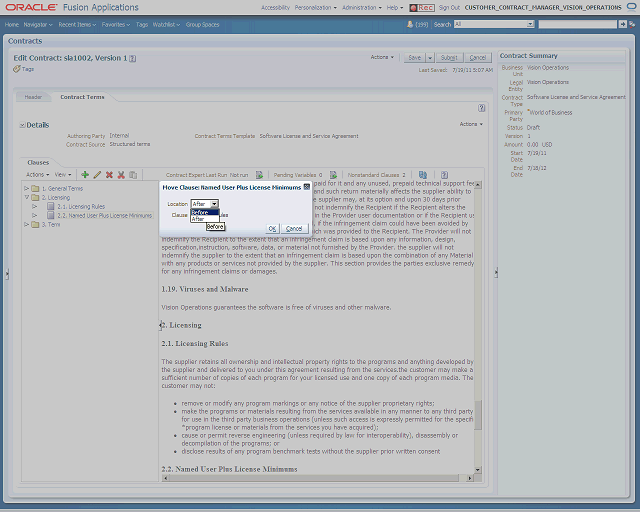
Task: Run Contract Expert icon next to Not run
Action: coord(259,175)
